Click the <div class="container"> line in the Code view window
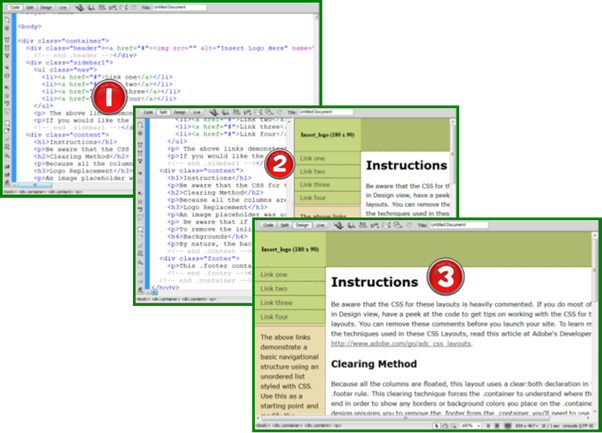602x433 pixels. (63, 41)
